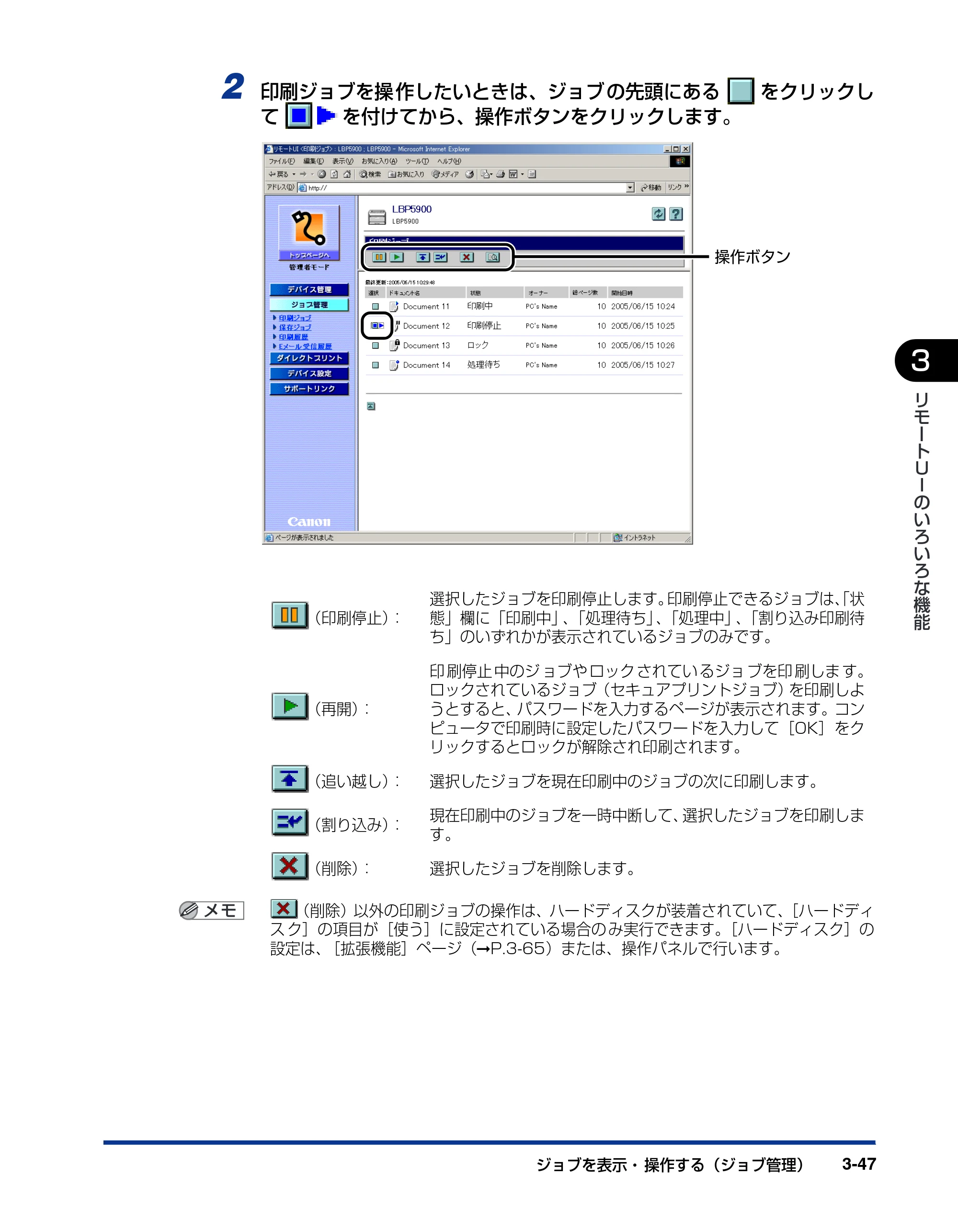Open the 印刷ジョブ link in sidebar
Image resolution: width=958 pixels, height=1232 pixels.
pyautogui.click(x=295, y=318)
